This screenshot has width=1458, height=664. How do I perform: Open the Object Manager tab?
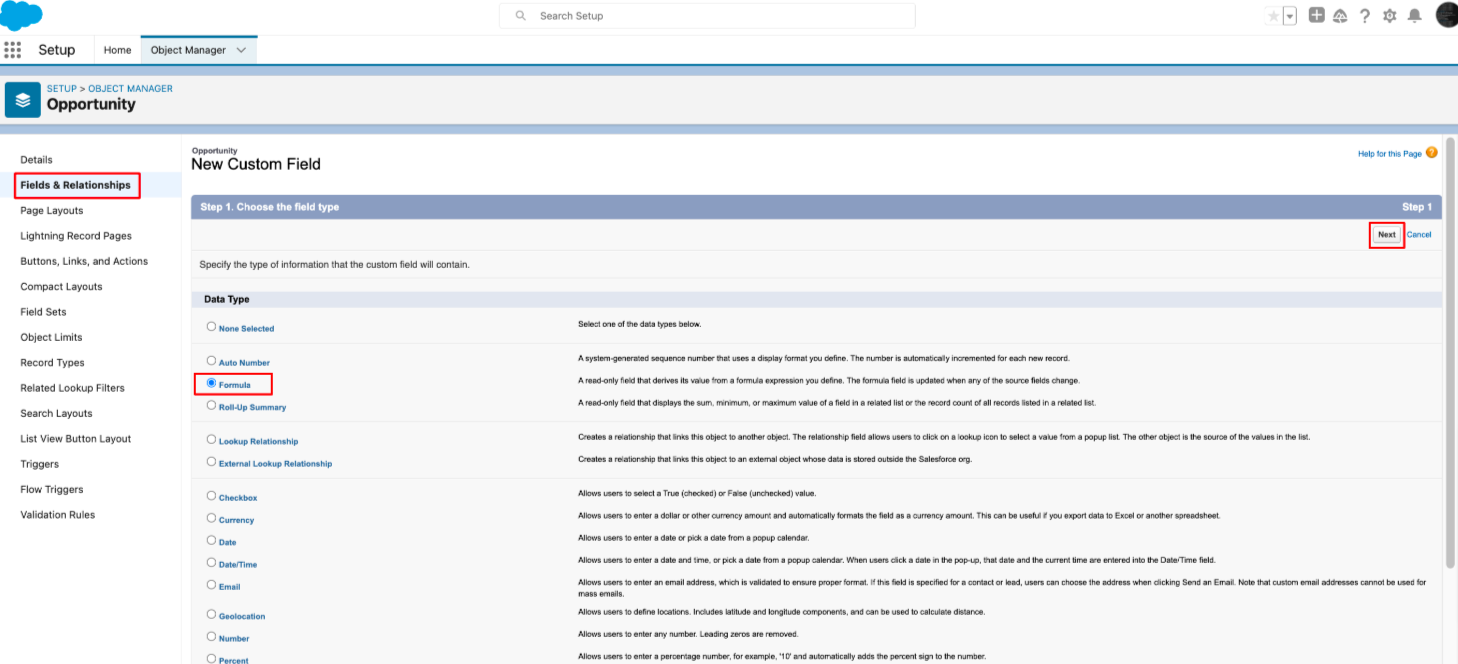188,50
